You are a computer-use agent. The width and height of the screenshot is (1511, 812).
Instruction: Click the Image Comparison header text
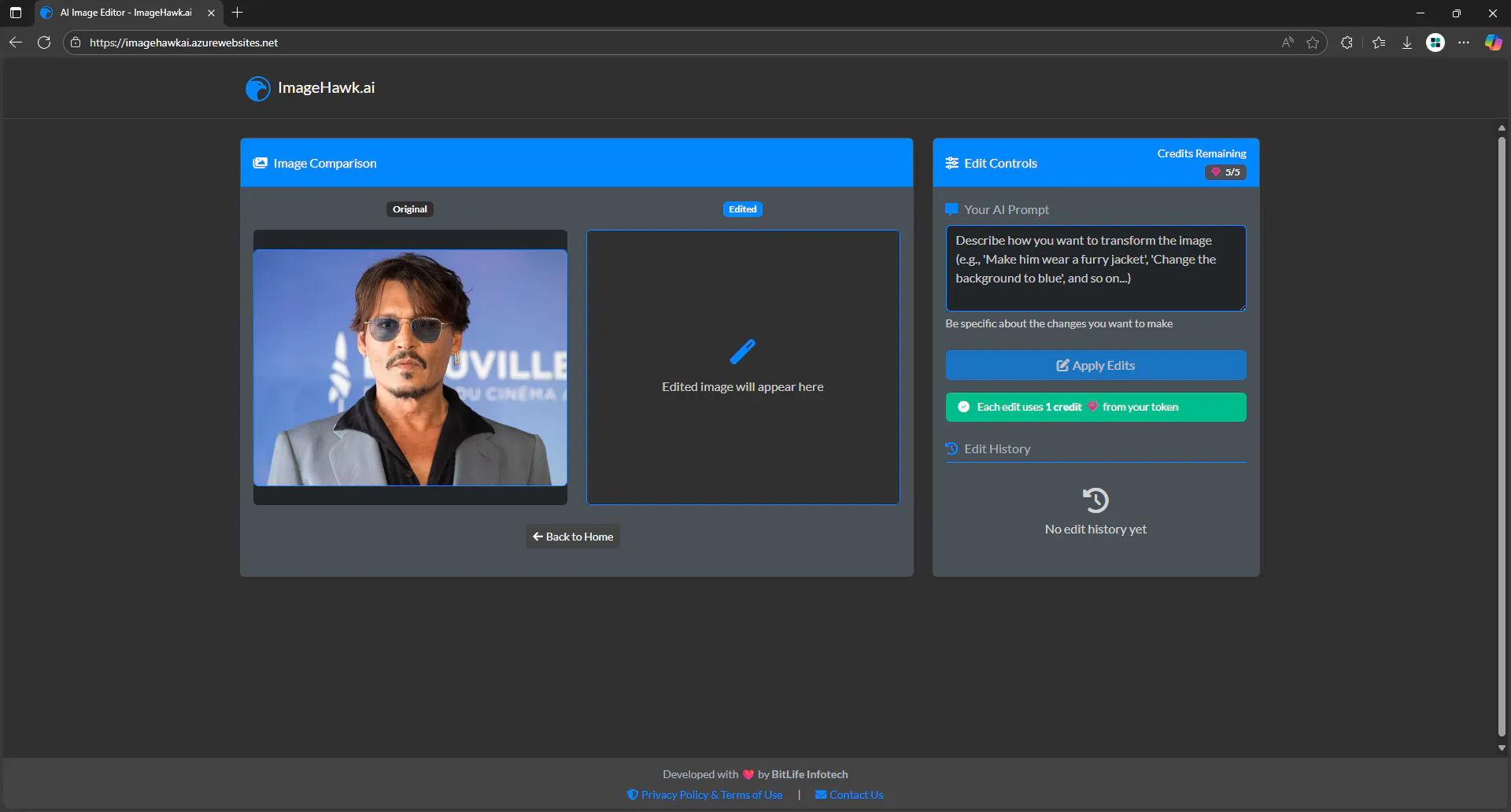(x=325, y=164)
